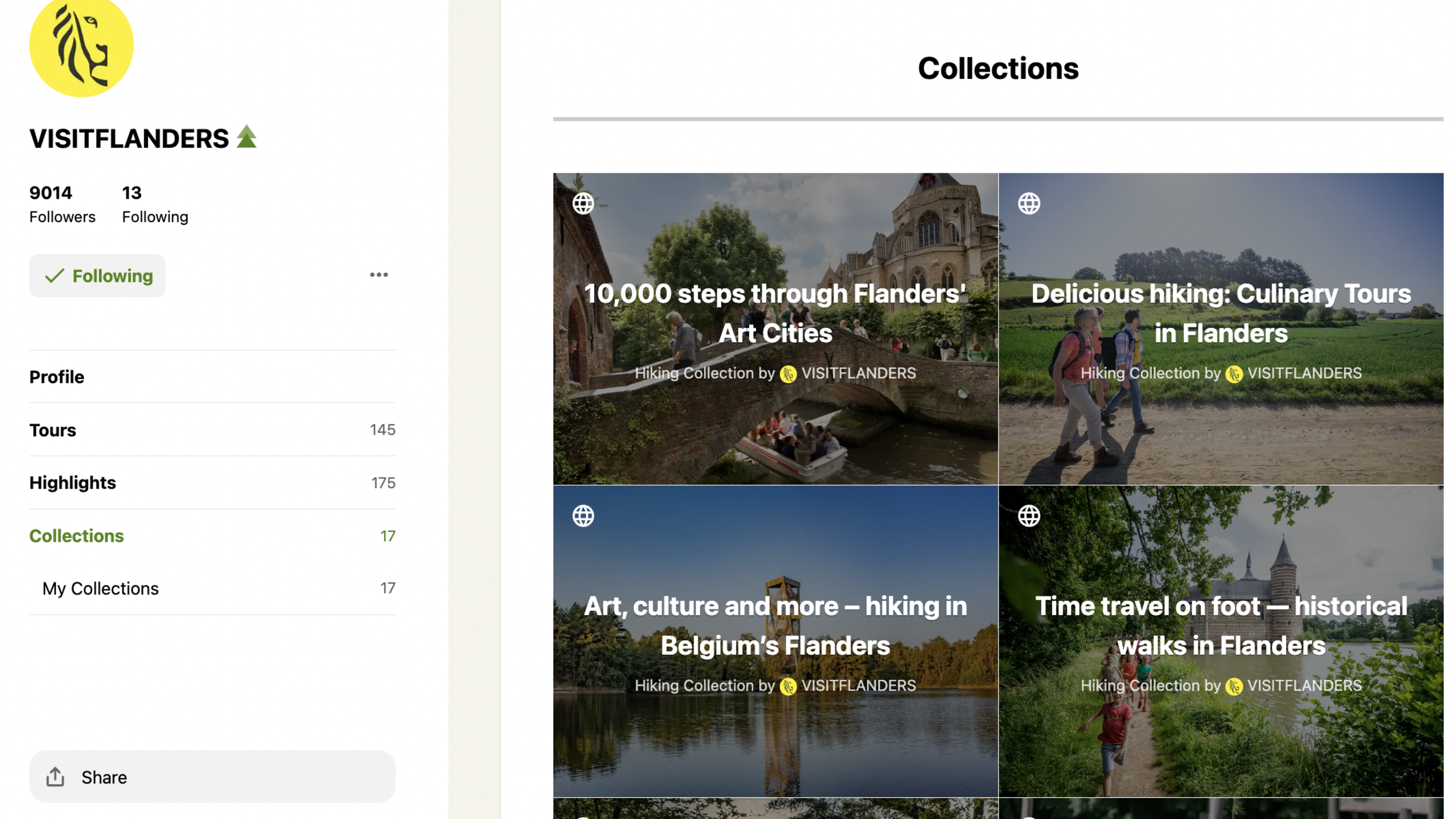
Task: Click VISITFLANDERS name in 10,000 steps card
Action: point(859,373)
